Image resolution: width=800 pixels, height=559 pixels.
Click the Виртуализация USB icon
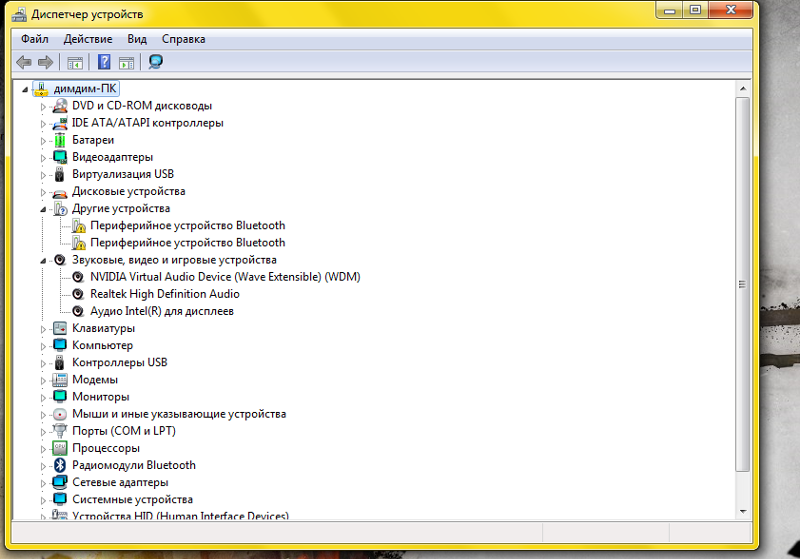click(60, 174)
